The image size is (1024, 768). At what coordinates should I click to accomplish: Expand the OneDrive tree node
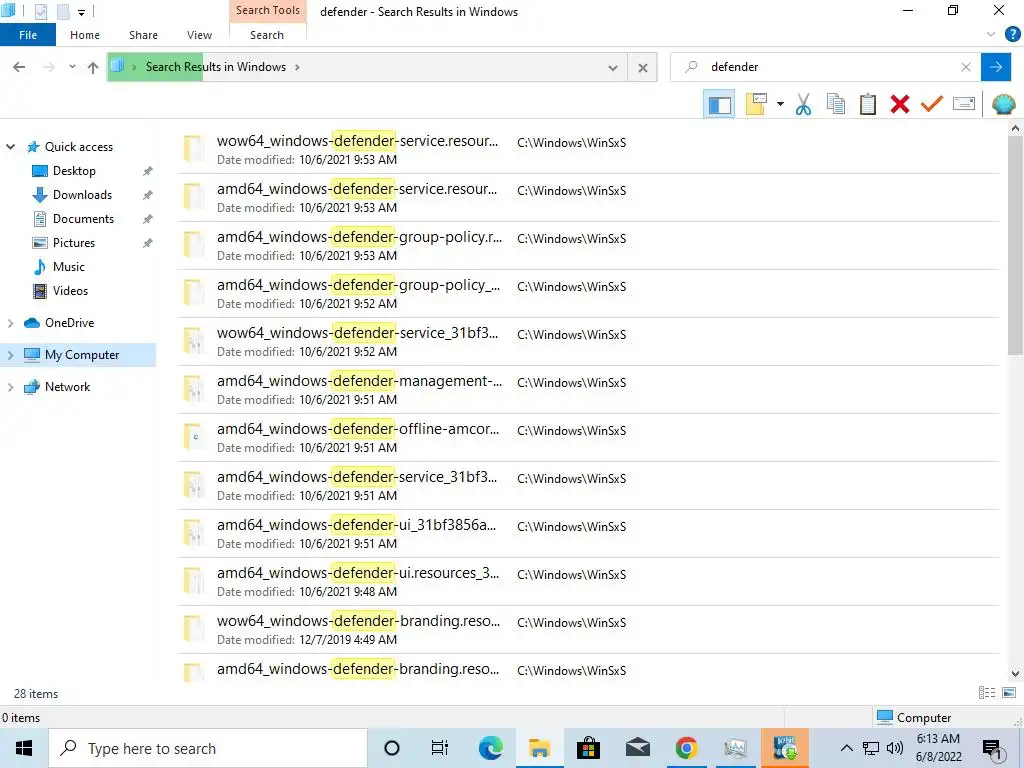point(10,323)
